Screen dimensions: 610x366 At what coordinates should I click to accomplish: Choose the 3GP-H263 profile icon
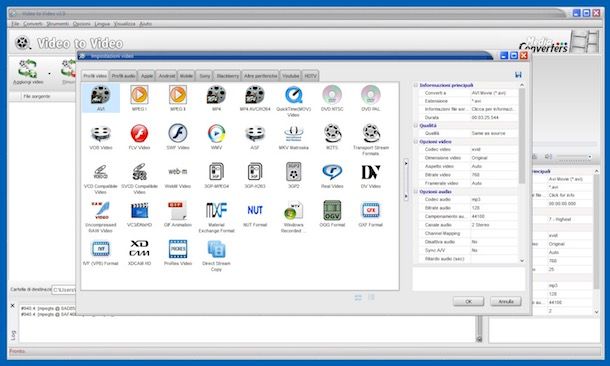tap(255, 172)
